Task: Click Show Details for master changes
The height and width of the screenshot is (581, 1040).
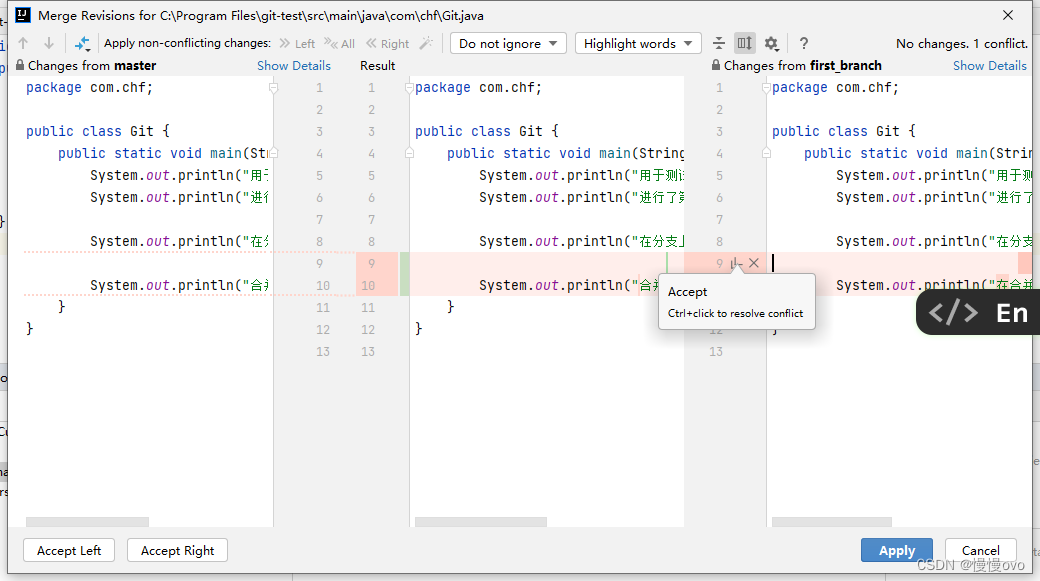Action: (x=294, y=66)
